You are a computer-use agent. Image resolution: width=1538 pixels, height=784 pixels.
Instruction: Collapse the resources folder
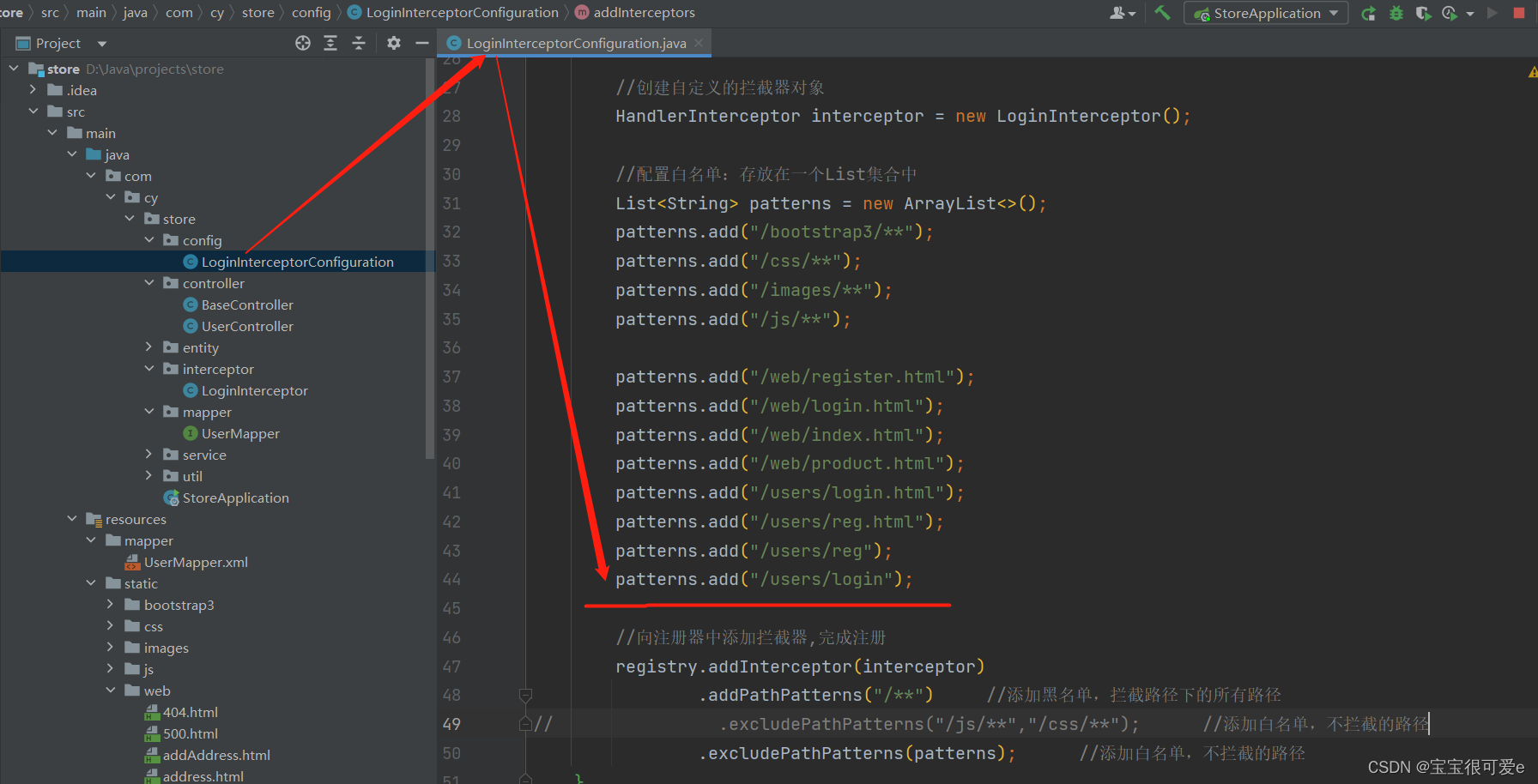pyautogui.click(x=71, y=518)
